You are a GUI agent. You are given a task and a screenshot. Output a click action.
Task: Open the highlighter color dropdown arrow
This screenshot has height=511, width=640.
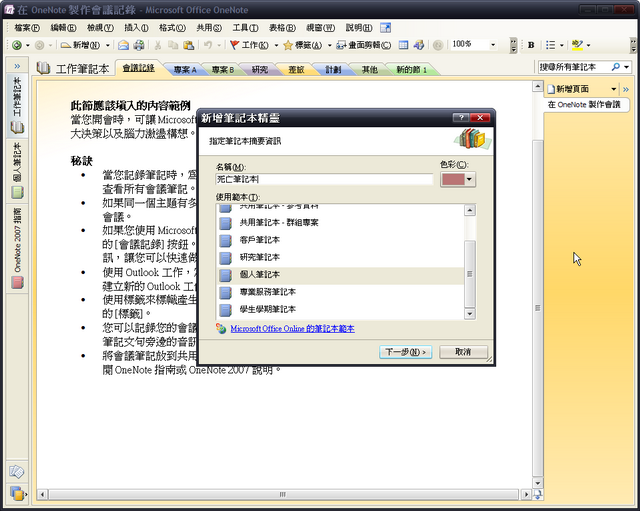pos(588,45)
